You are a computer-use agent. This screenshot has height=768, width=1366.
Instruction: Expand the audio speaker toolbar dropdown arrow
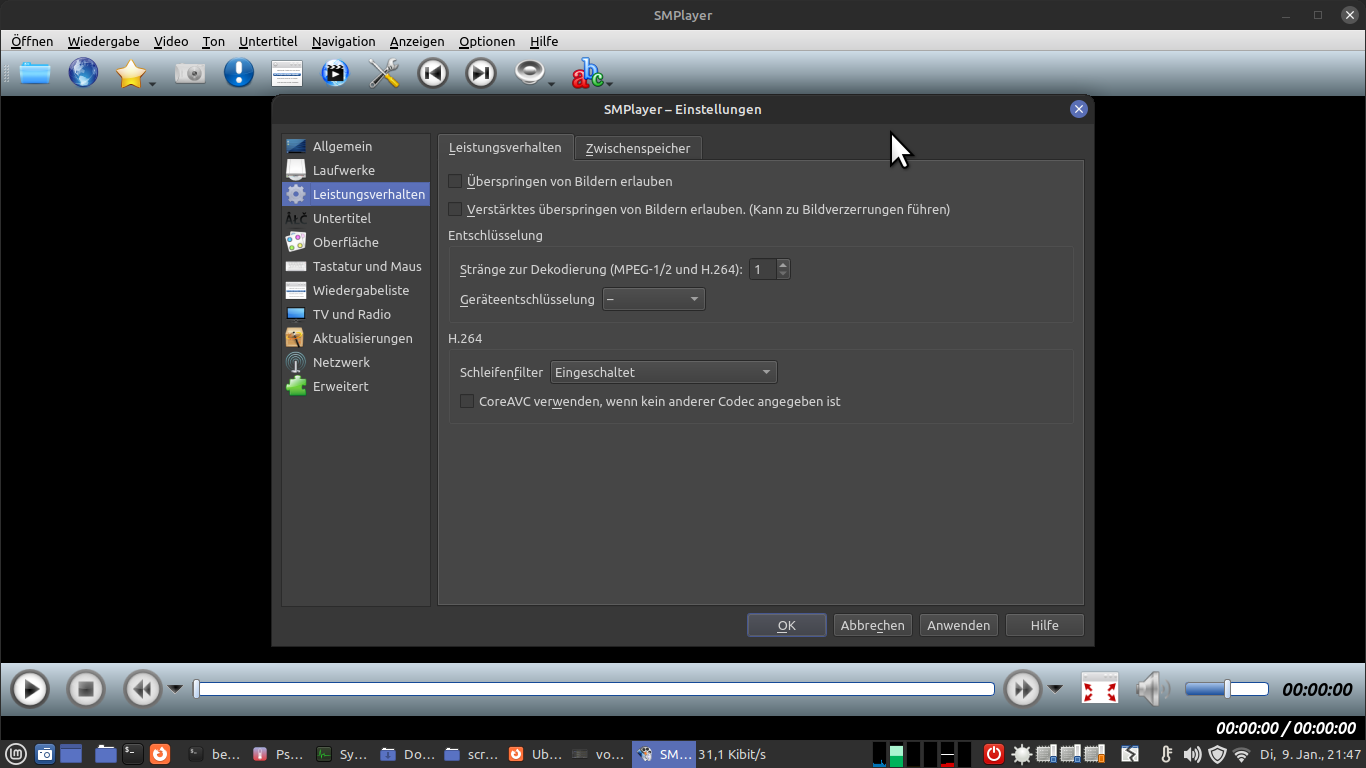[x=551, y=84]
